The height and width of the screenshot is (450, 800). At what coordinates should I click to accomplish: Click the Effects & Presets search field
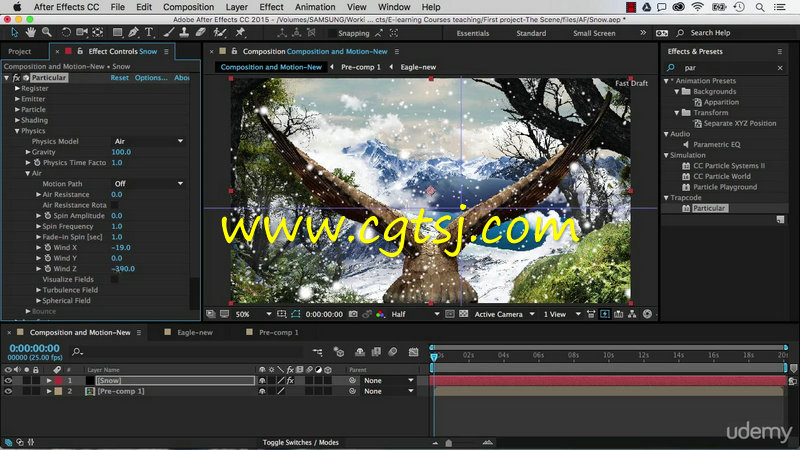[725, 68]
